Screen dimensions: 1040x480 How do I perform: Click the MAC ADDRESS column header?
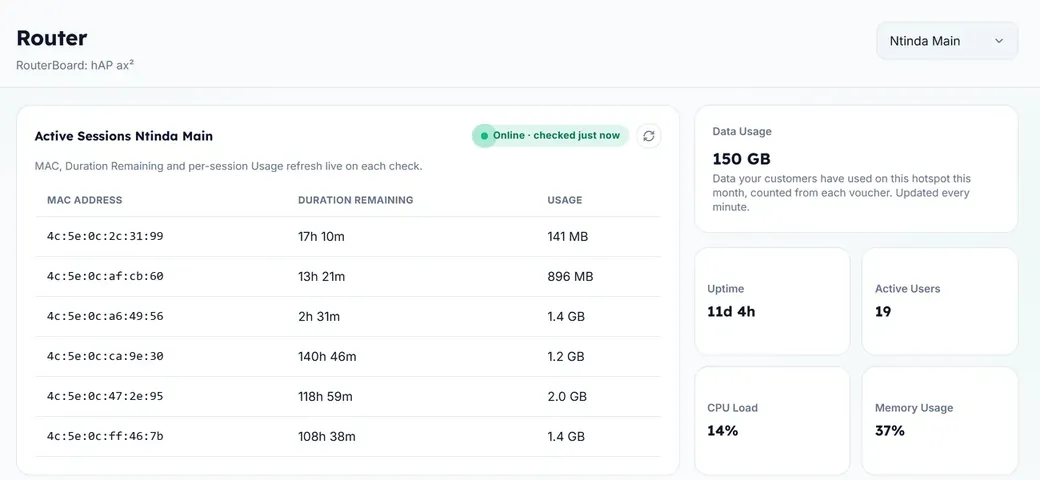click(84, 200)
